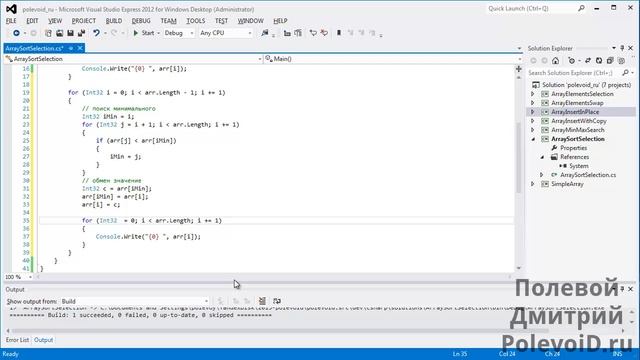Open the PROJECT menu
640x360 pixels.
click(x=84, y=21)
